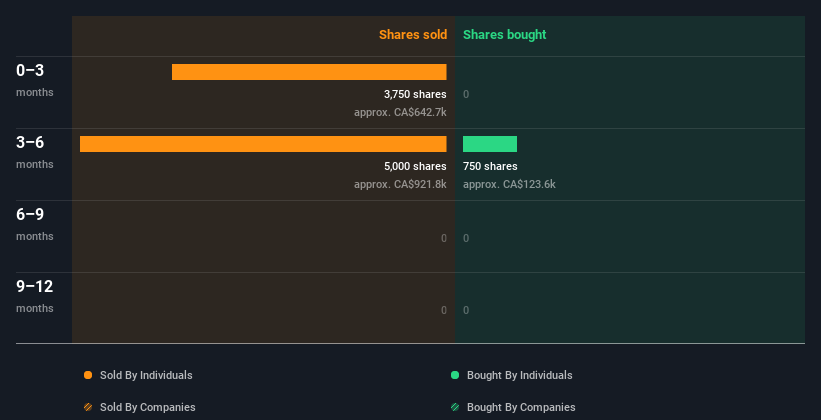Click the striped Bought By Companies legend icon
Viewport: 821px width, 420px height.
(x=455, y=407)
